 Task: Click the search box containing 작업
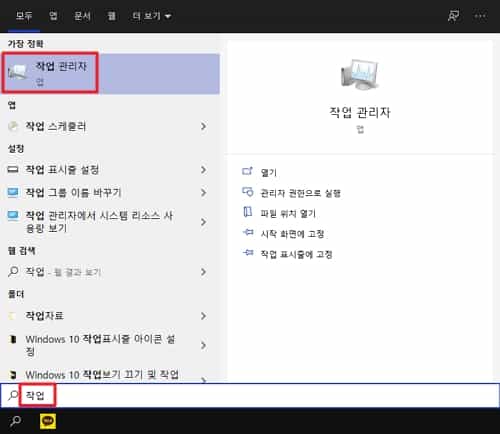point(250,395)
